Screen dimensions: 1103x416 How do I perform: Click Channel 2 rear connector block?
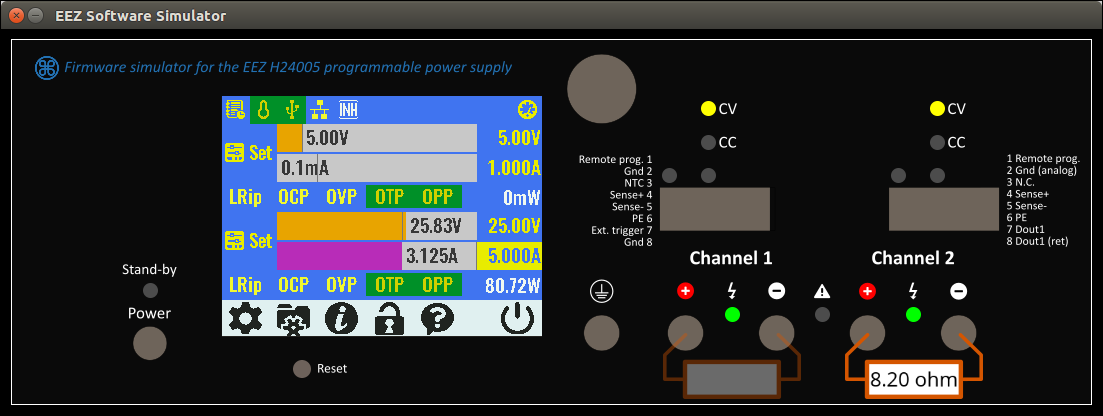945,209
